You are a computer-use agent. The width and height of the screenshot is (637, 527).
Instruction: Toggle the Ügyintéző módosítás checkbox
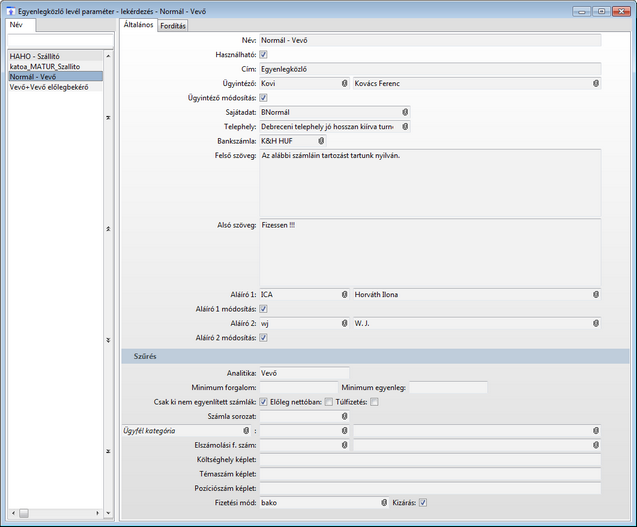pos(263,98)
